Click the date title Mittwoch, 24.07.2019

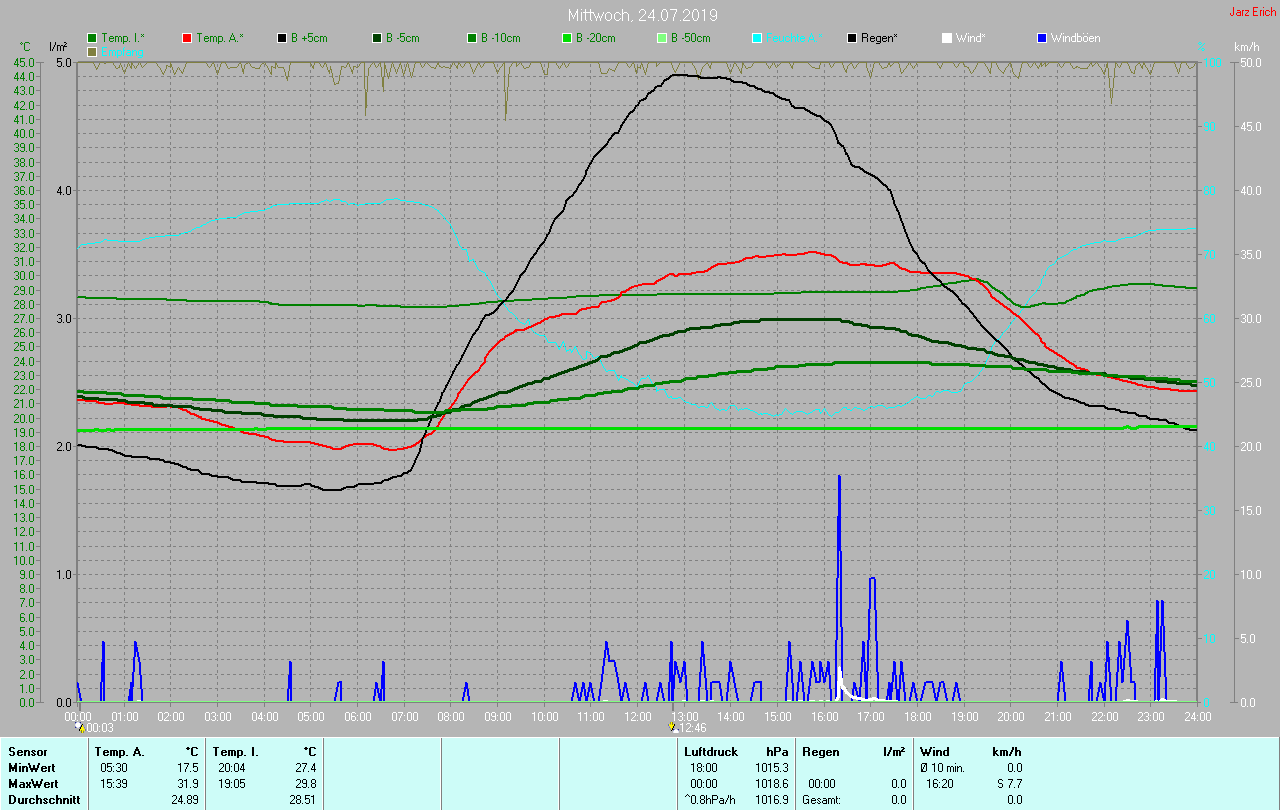(642, 15)
